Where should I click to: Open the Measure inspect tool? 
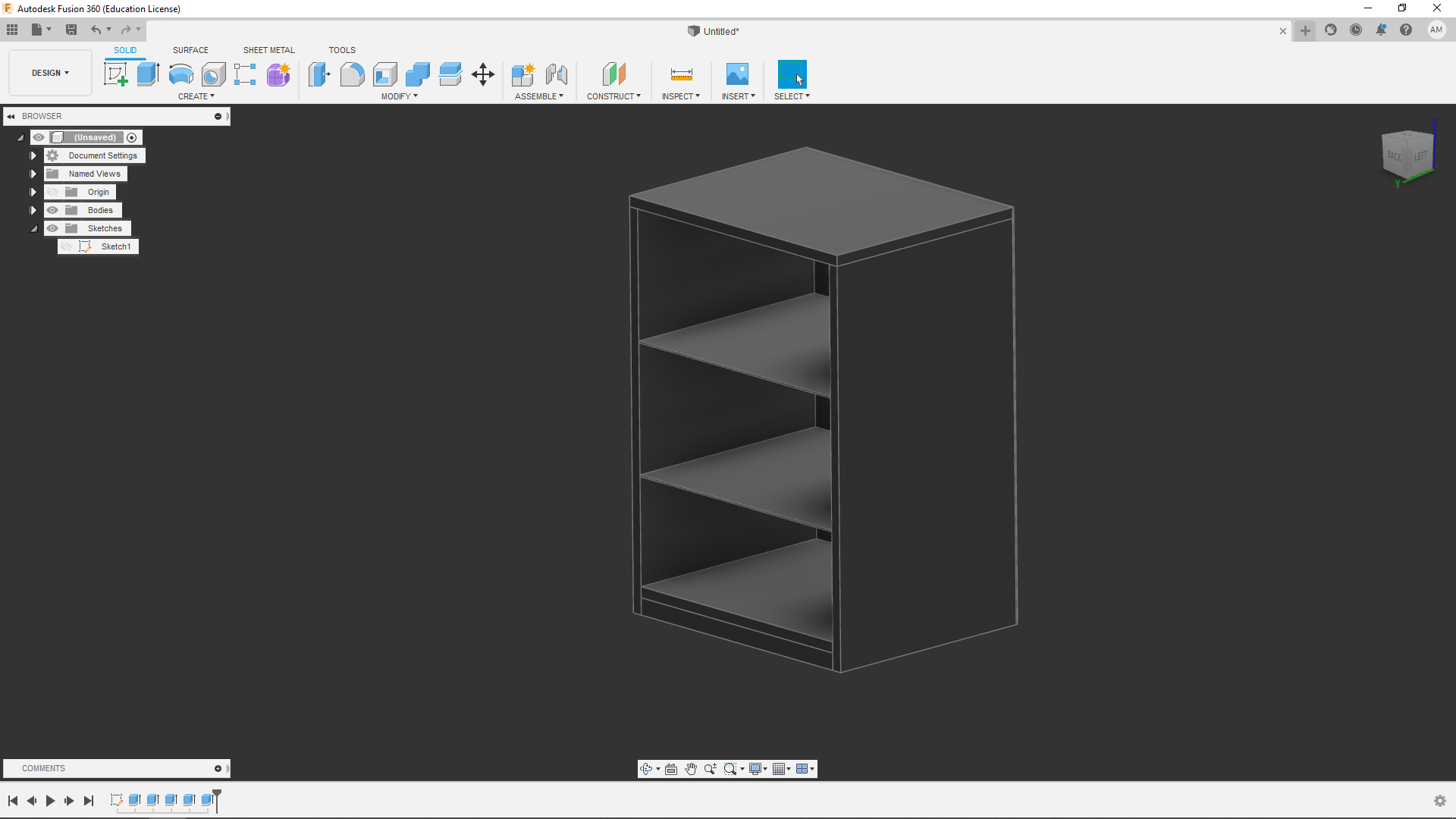pyautogui.click(x=681, y=74)
